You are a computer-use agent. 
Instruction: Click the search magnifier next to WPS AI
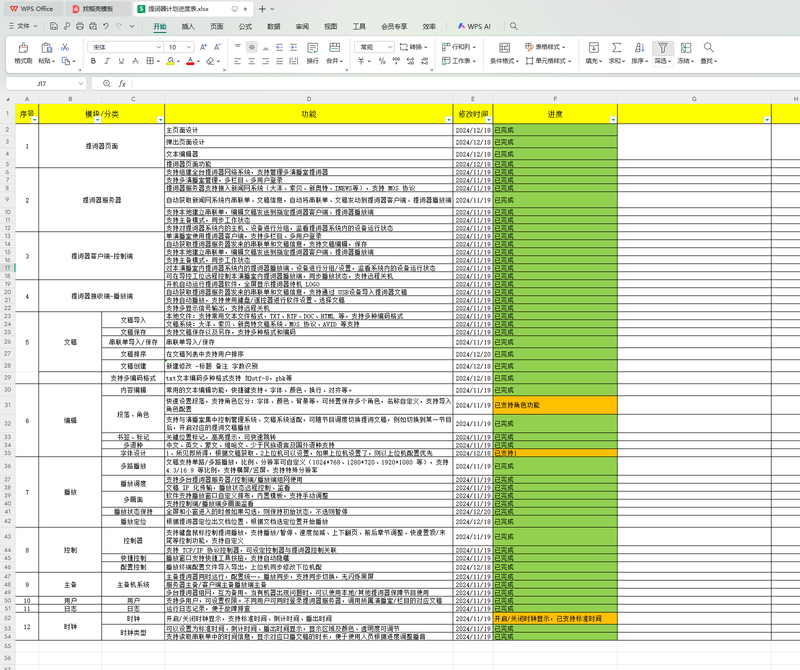click(514, 26)
